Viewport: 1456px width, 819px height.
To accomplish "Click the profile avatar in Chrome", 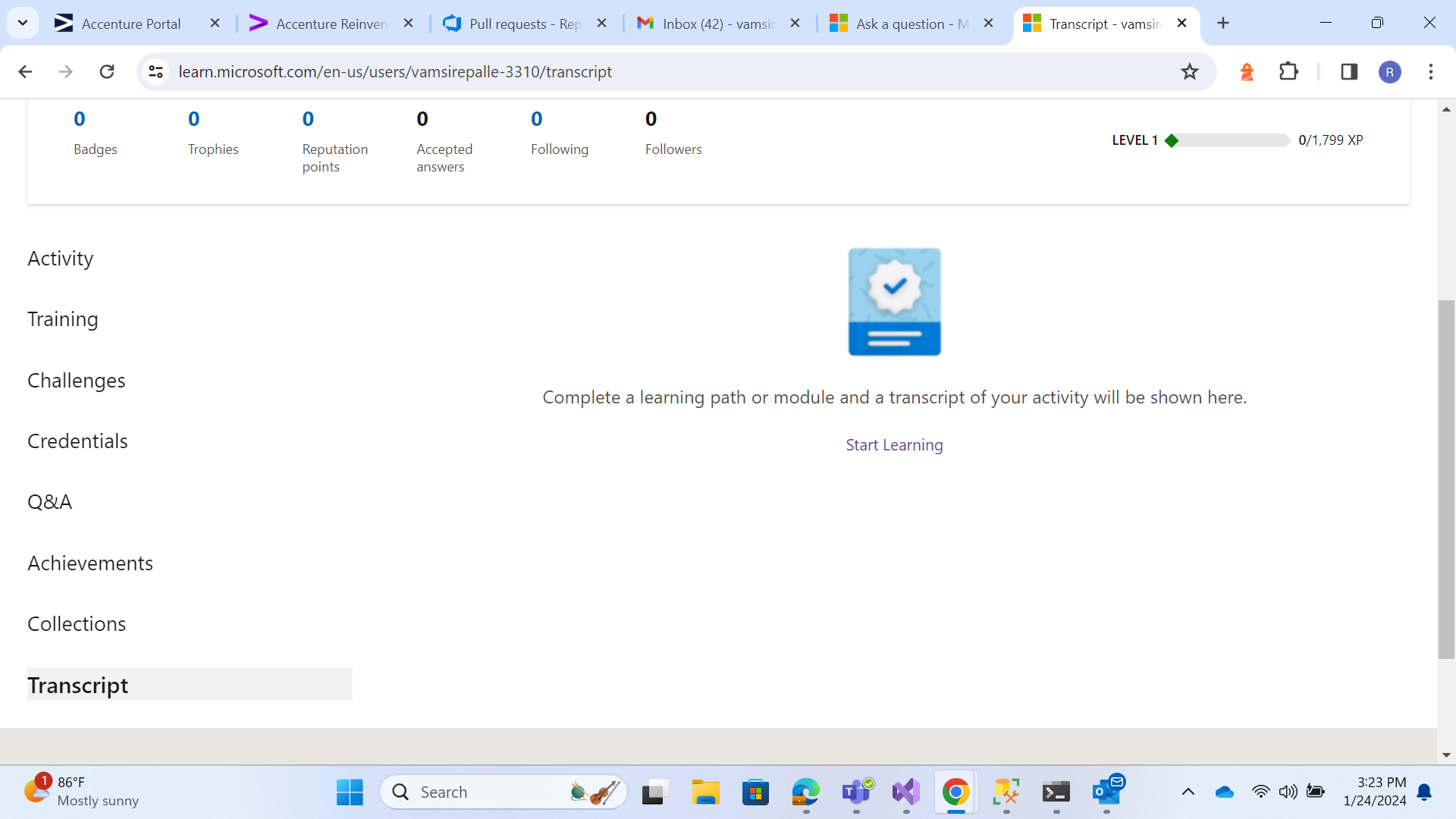I will [x=1391, y=71].
